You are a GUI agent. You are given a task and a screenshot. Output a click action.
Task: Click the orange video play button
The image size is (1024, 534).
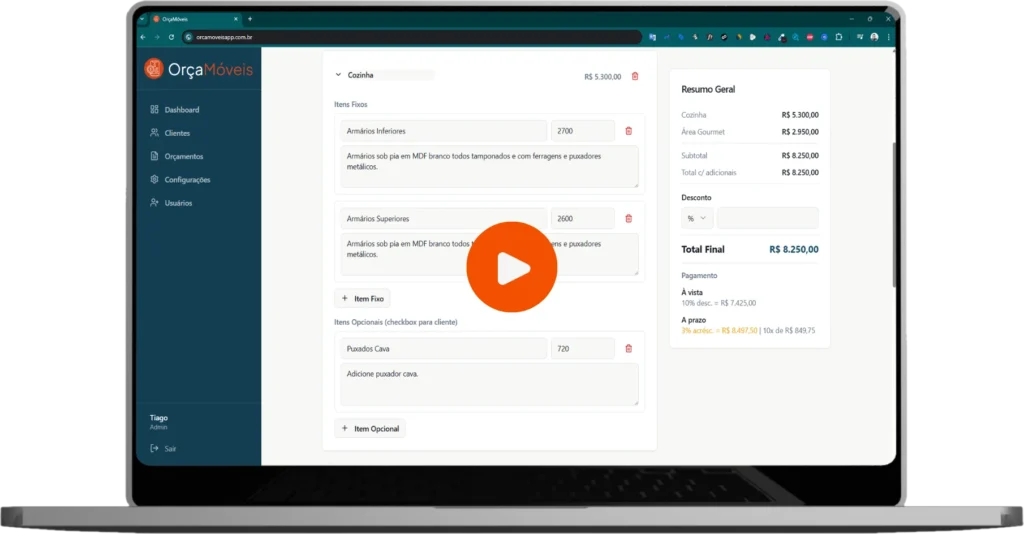(x=511, y=267)
